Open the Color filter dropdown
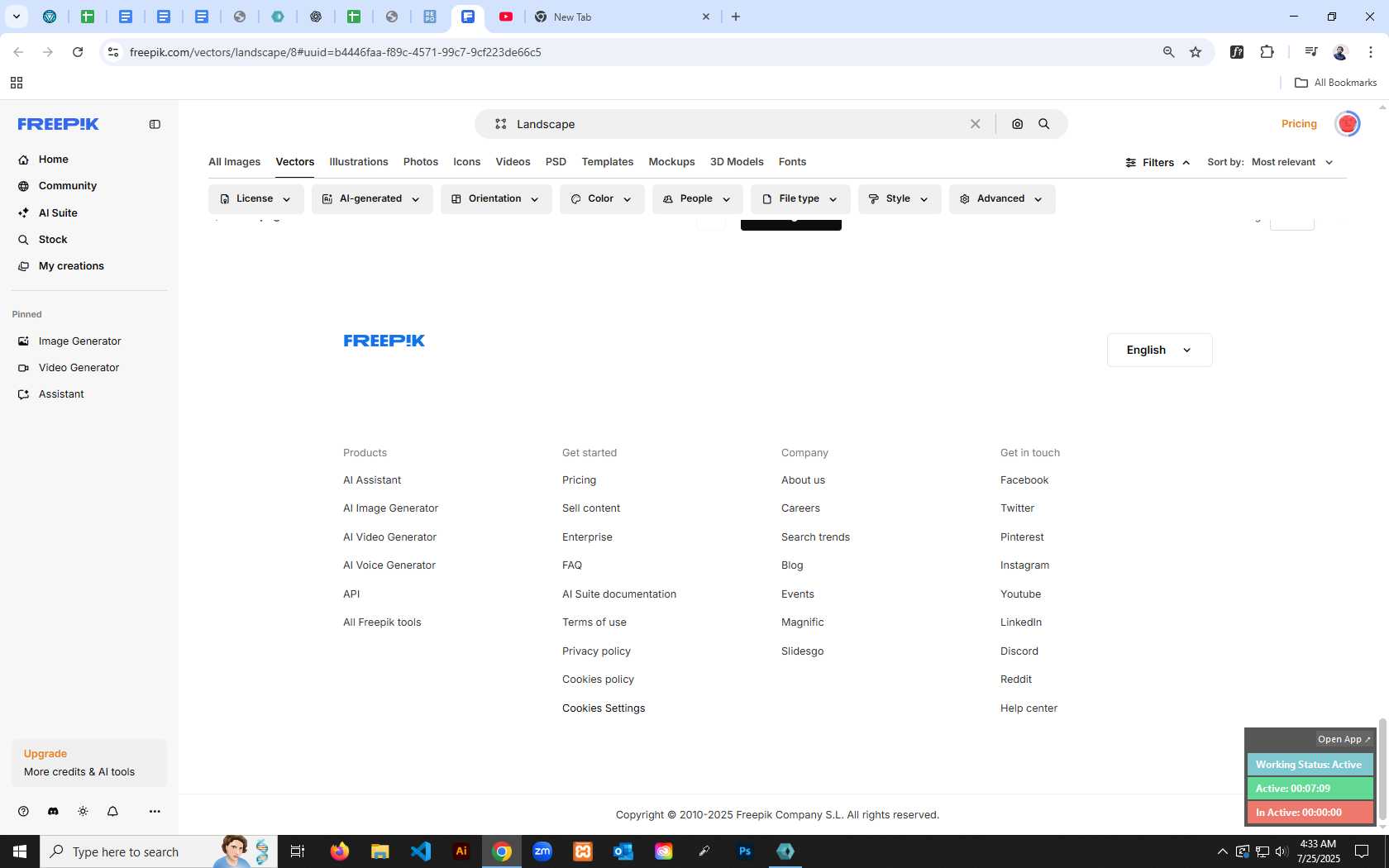The width and height of the screenshot is (1389, 868). [x=602, y=199]
